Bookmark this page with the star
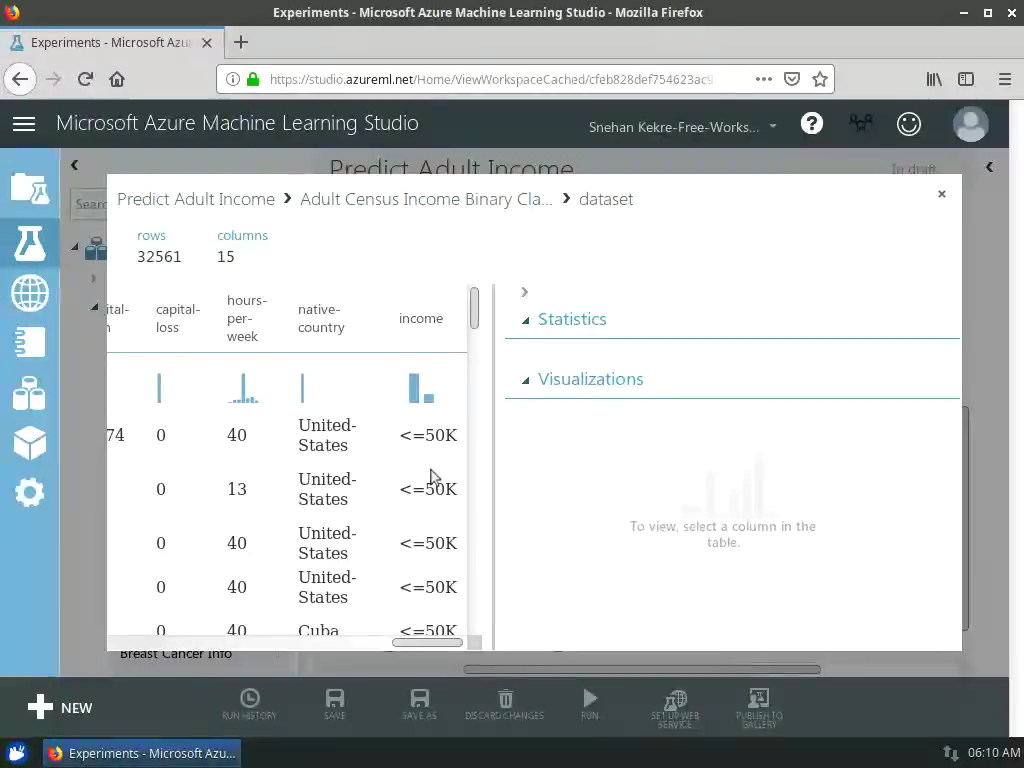This screenshot has width=1024, height=768. click(x=820, y=80)
